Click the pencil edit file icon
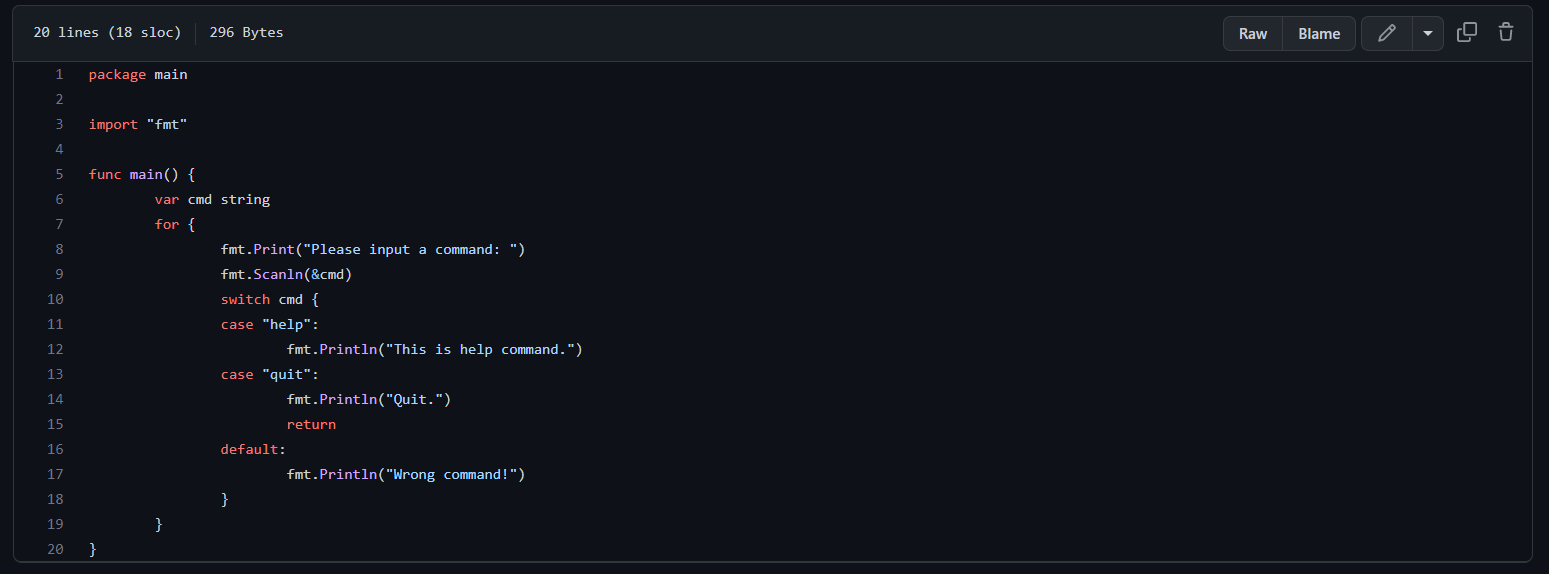1549x574 pixels. 1386,33
